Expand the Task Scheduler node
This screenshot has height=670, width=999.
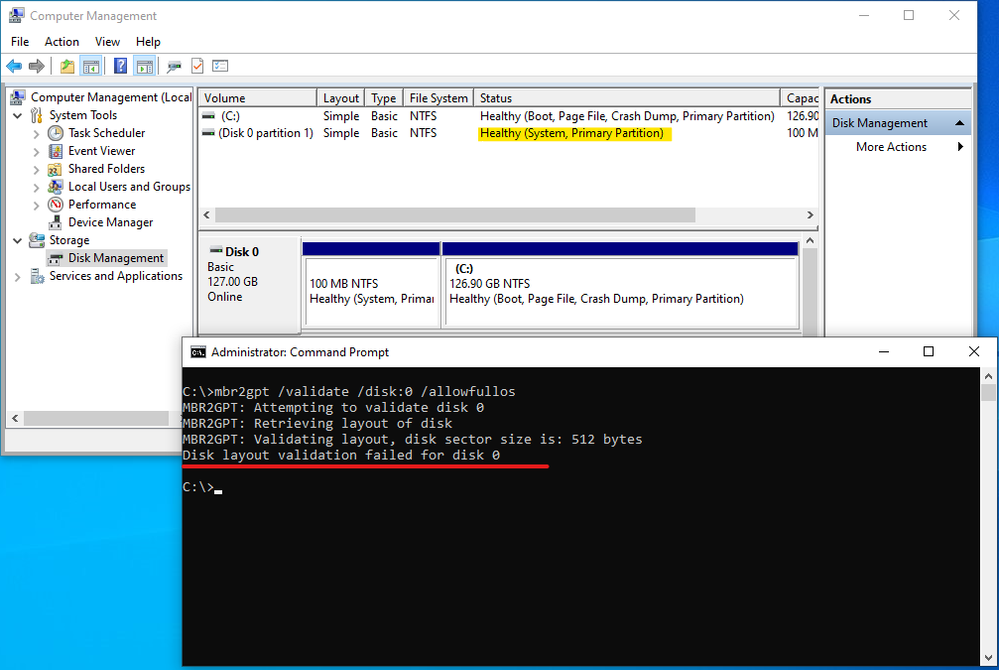[x=36, y=134]
